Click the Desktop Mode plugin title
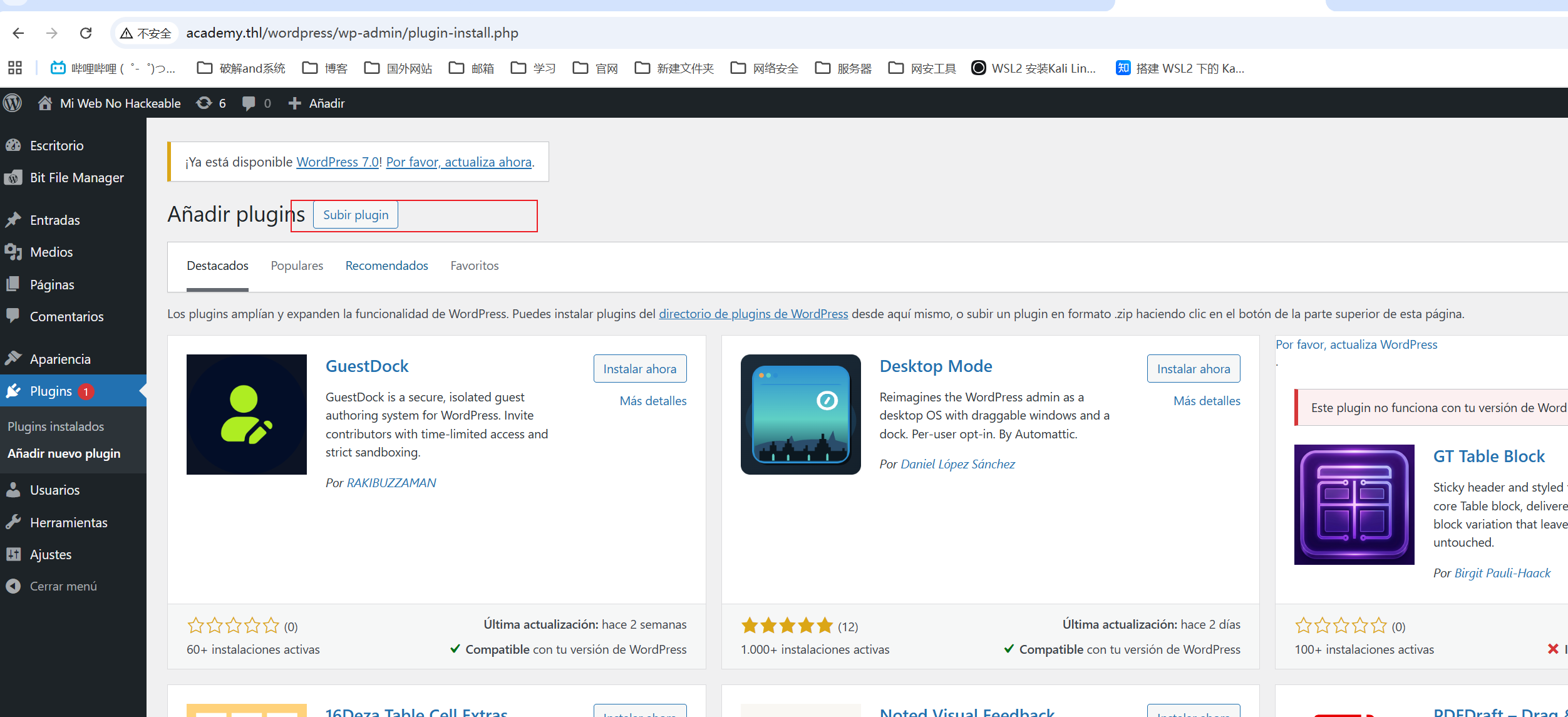Viewport: 1568px width, 717px height. 936,366
